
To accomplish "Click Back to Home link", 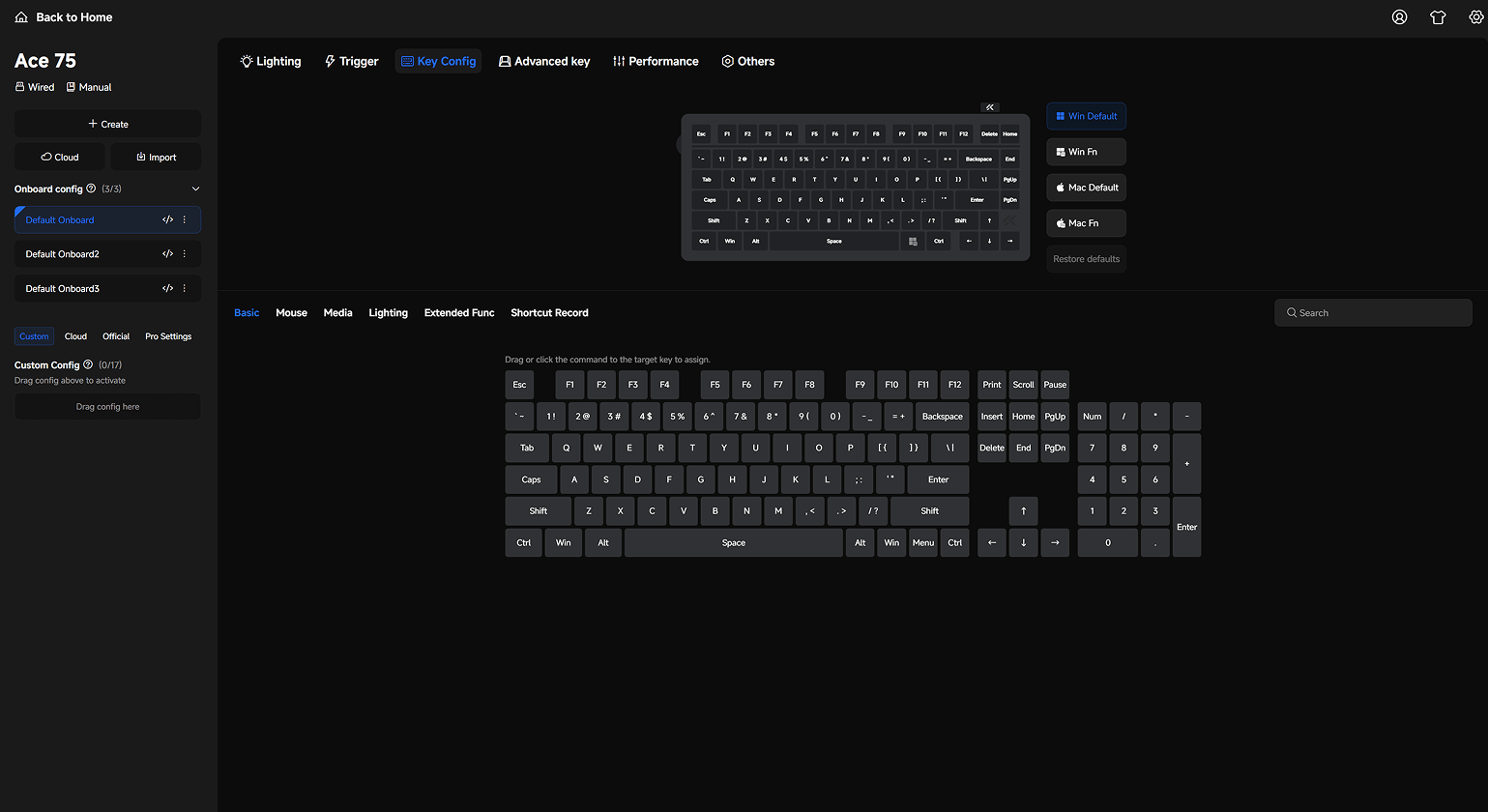I will tap(74, 17).
